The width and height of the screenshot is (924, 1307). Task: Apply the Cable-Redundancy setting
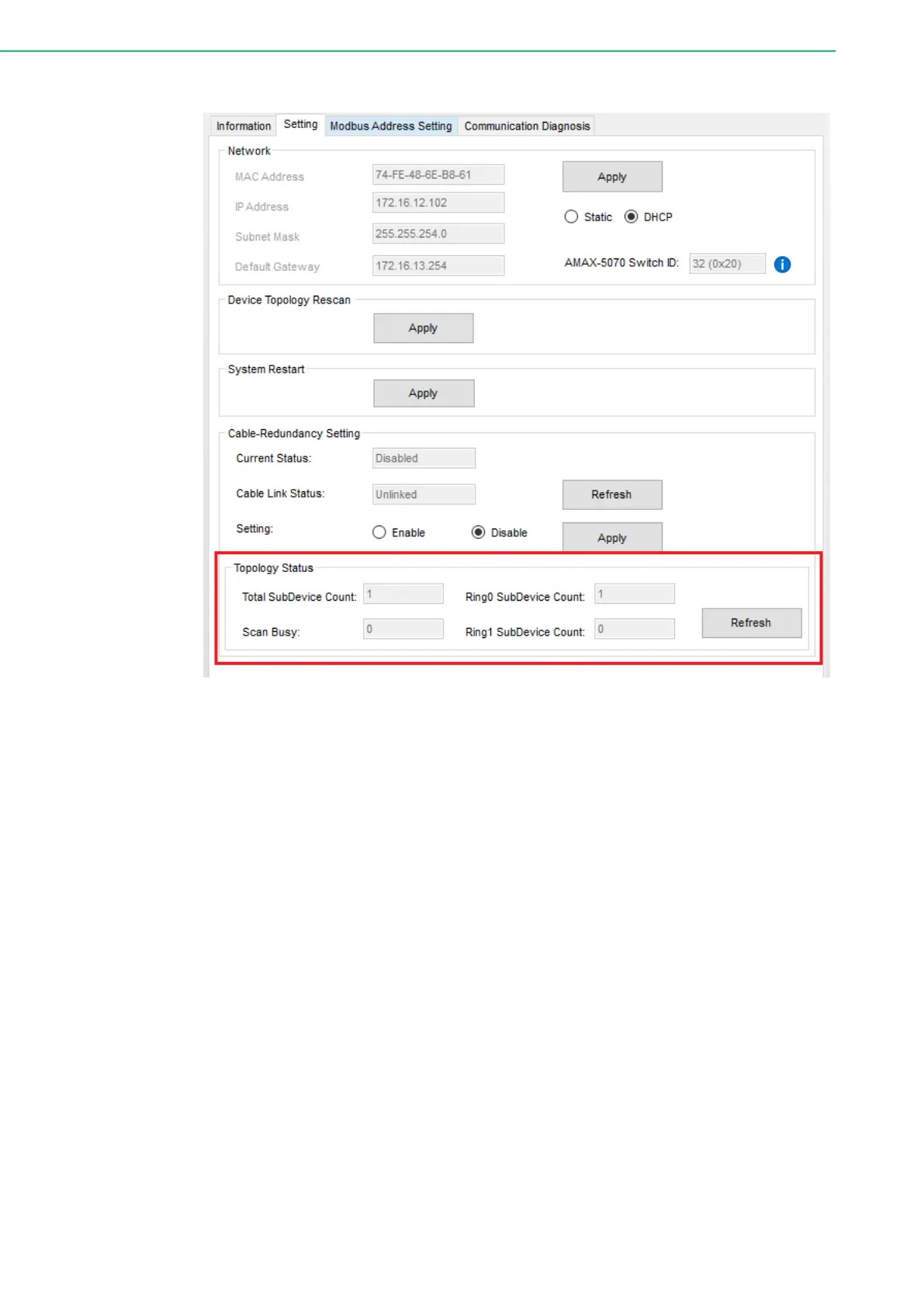point(611,537)
